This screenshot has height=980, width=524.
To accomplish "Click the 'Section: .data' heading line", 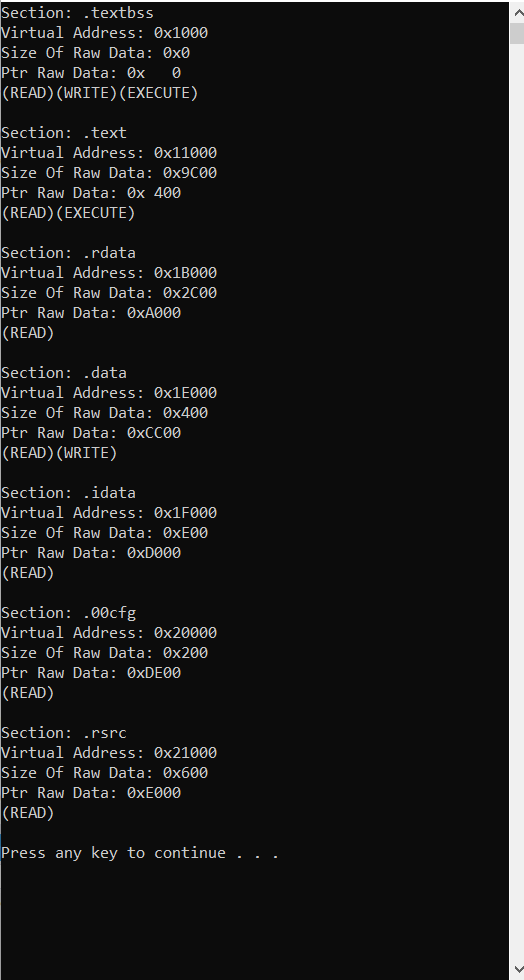I will tap(64, 372).
